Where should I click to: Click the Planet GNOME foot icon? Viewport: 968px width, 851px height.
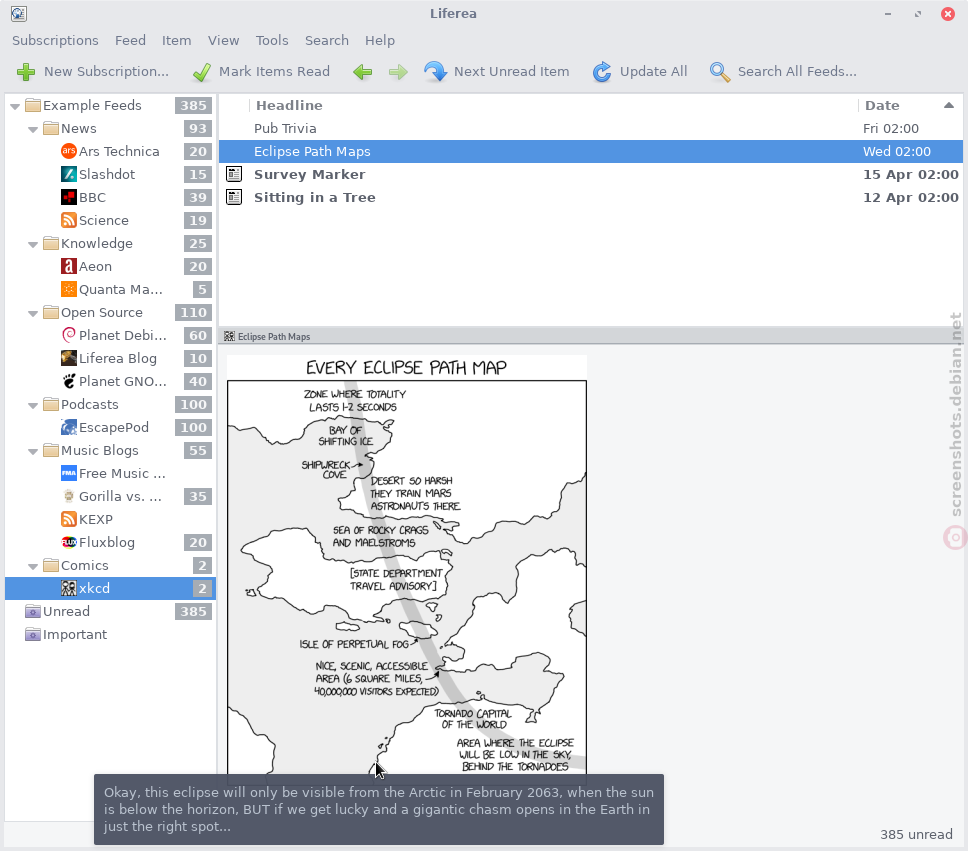(x=69, y=381)
